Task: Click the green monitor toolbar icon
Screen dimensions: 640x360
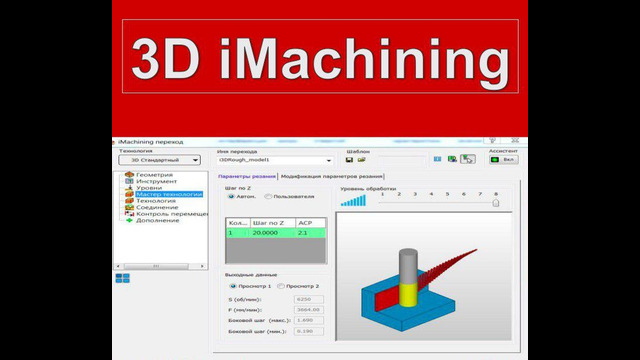Action: click(452, 159)
